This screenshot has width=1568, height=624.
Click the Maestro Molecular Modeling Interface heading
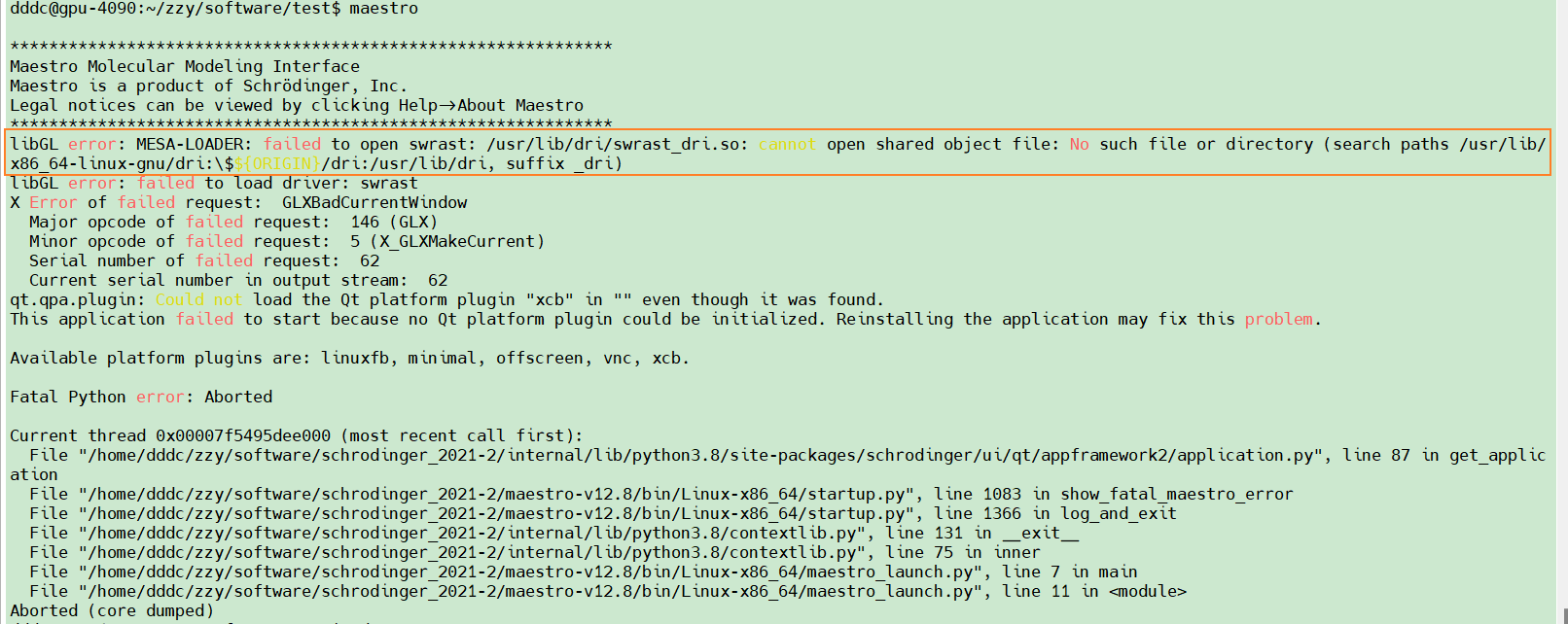[185, 66]
